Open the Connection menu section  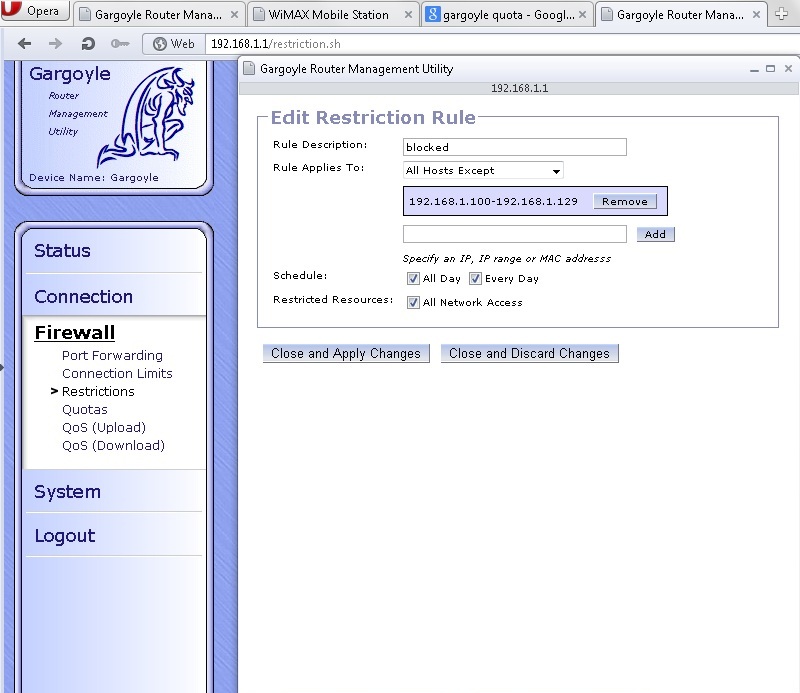pos(84,296)
